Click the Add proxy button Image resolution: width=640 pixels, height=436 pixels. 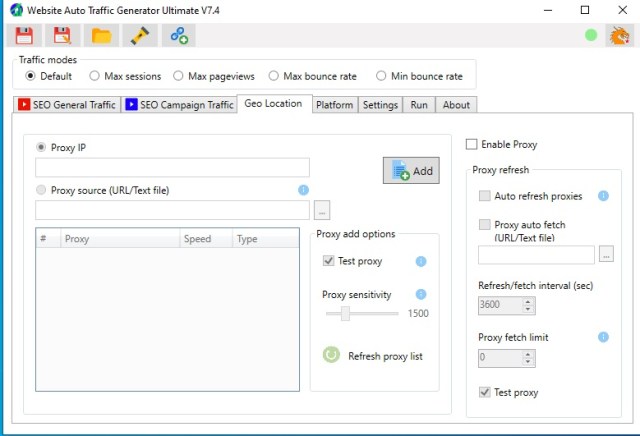[x=411, y=171]
